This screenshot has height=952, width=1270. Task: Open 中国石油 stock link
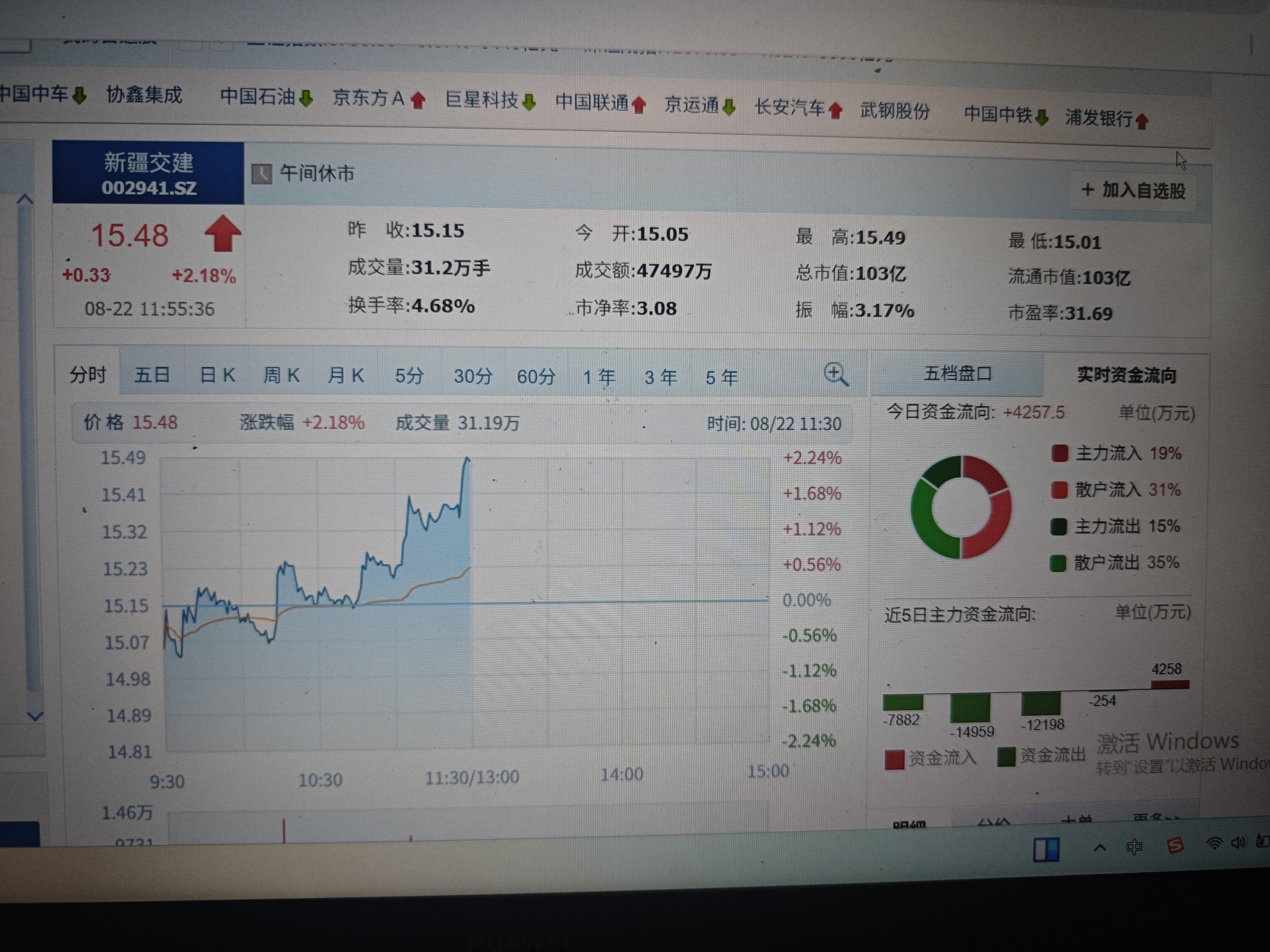tap(257, 96)
